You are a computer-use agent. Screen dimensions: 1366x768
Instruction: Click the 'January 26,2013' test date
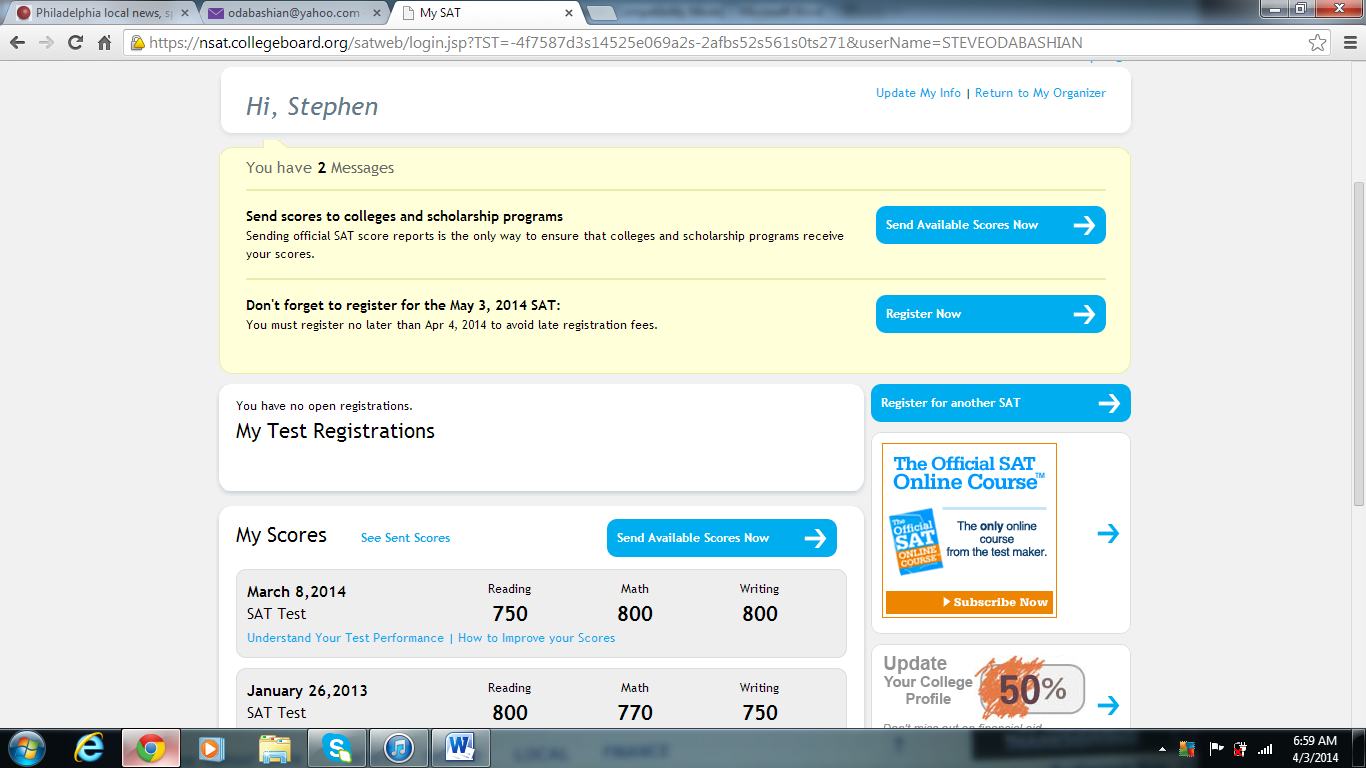point(307,690)
